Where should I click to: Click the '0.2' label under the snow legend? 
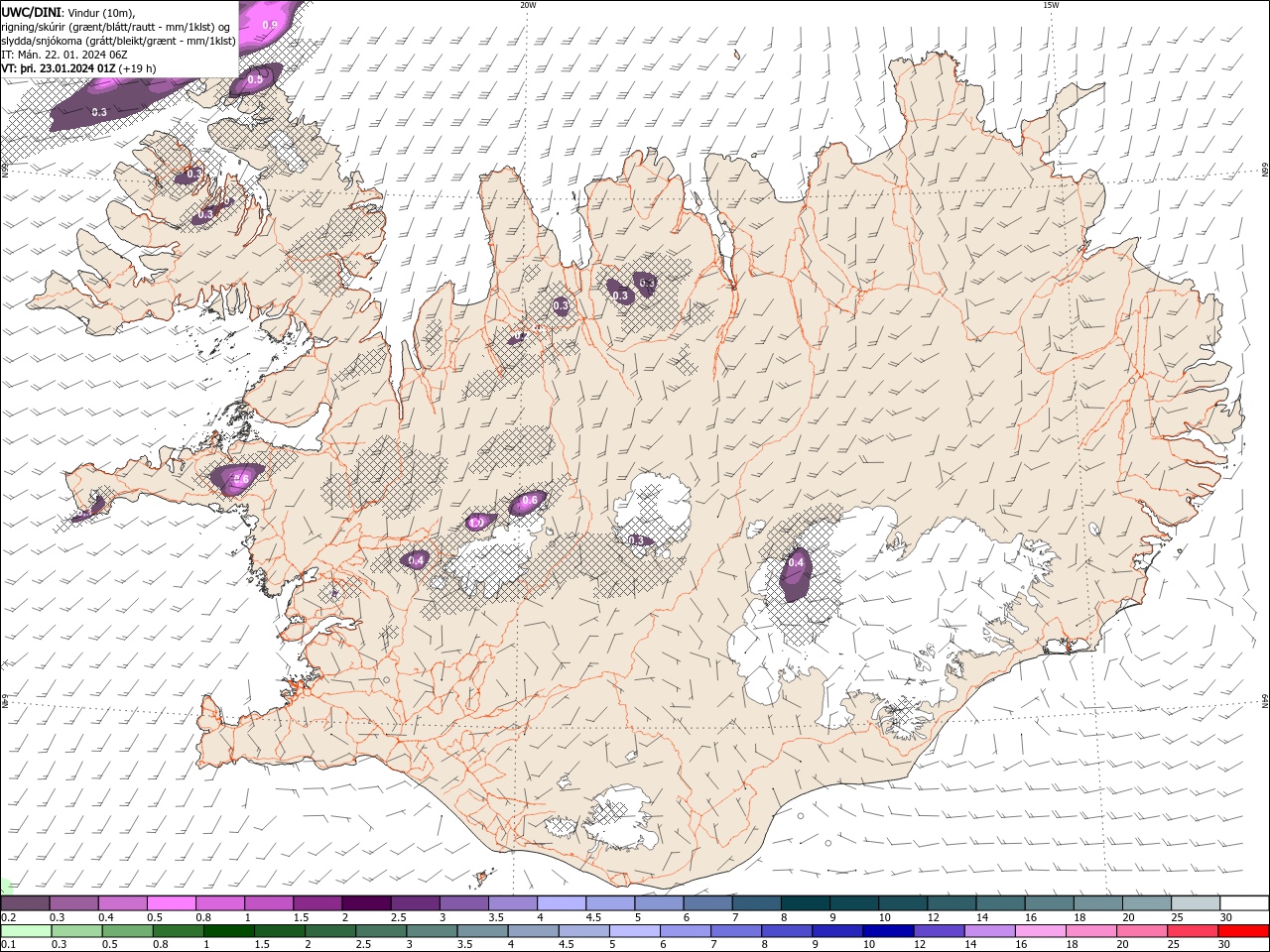click(x=7, y=917)
